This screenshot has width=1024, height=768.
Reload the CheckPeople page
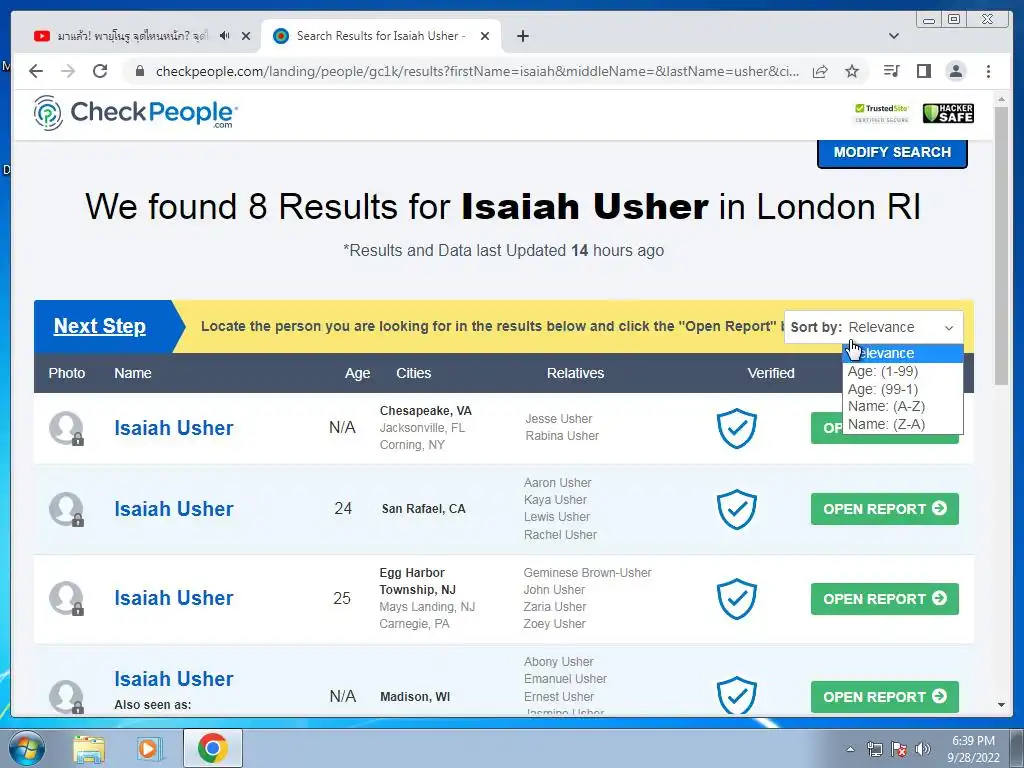coord(100,71)
